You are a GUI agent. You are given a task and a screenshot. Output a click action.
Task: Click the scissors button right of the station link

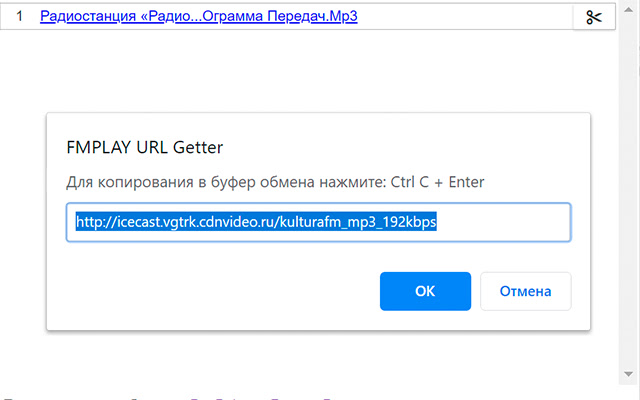594,17
